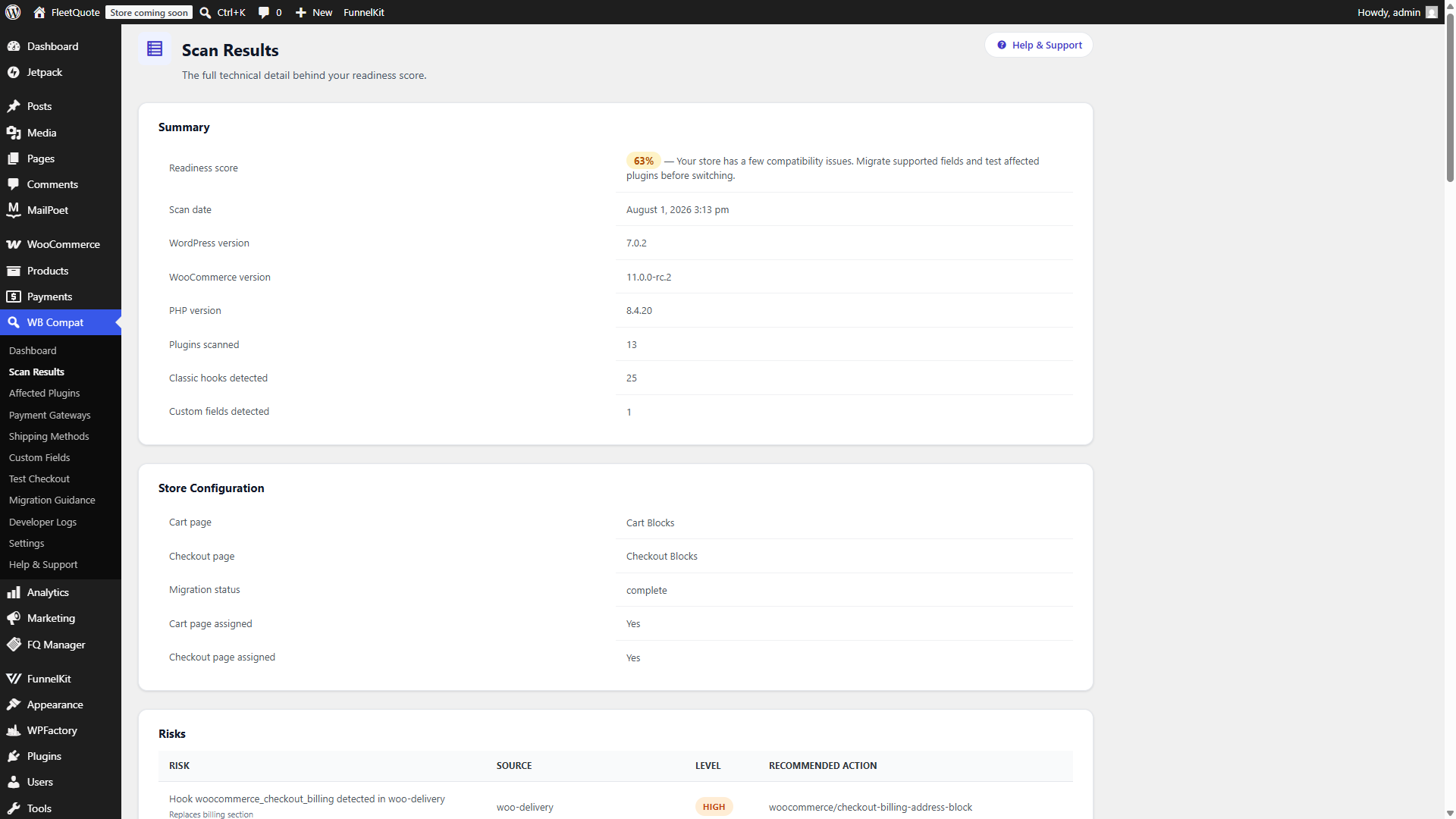1456x819 pixels.
Task: Click the FunnelKit icon in sidebar
Action: point(14,679)
